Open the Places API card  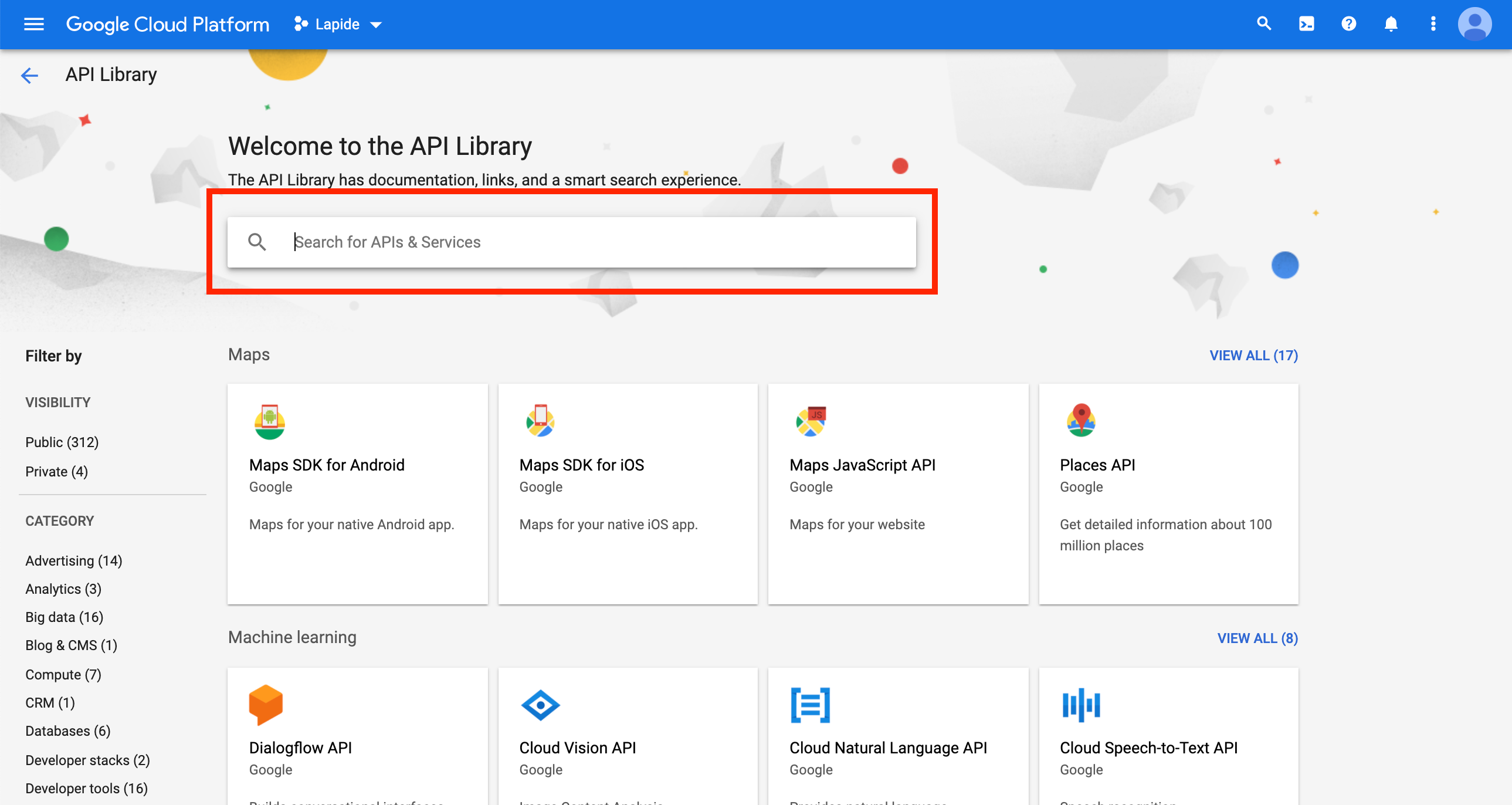tap(1168, 493)
